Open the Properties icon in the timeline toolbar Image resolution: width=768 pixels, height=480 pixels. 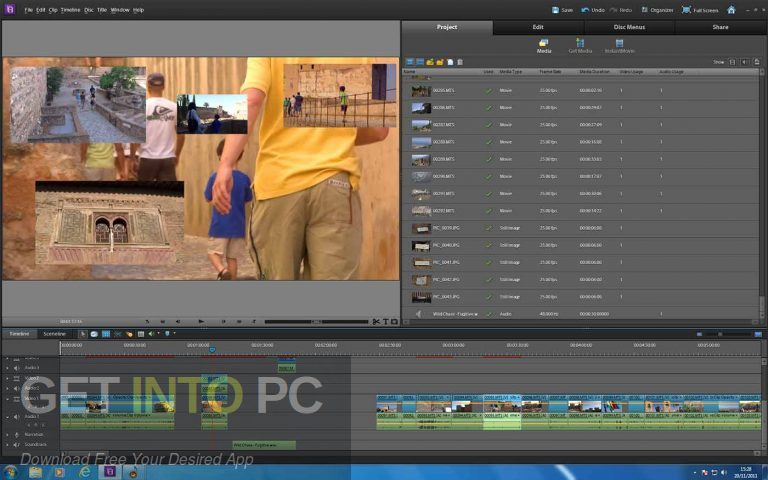pos(106,334)
